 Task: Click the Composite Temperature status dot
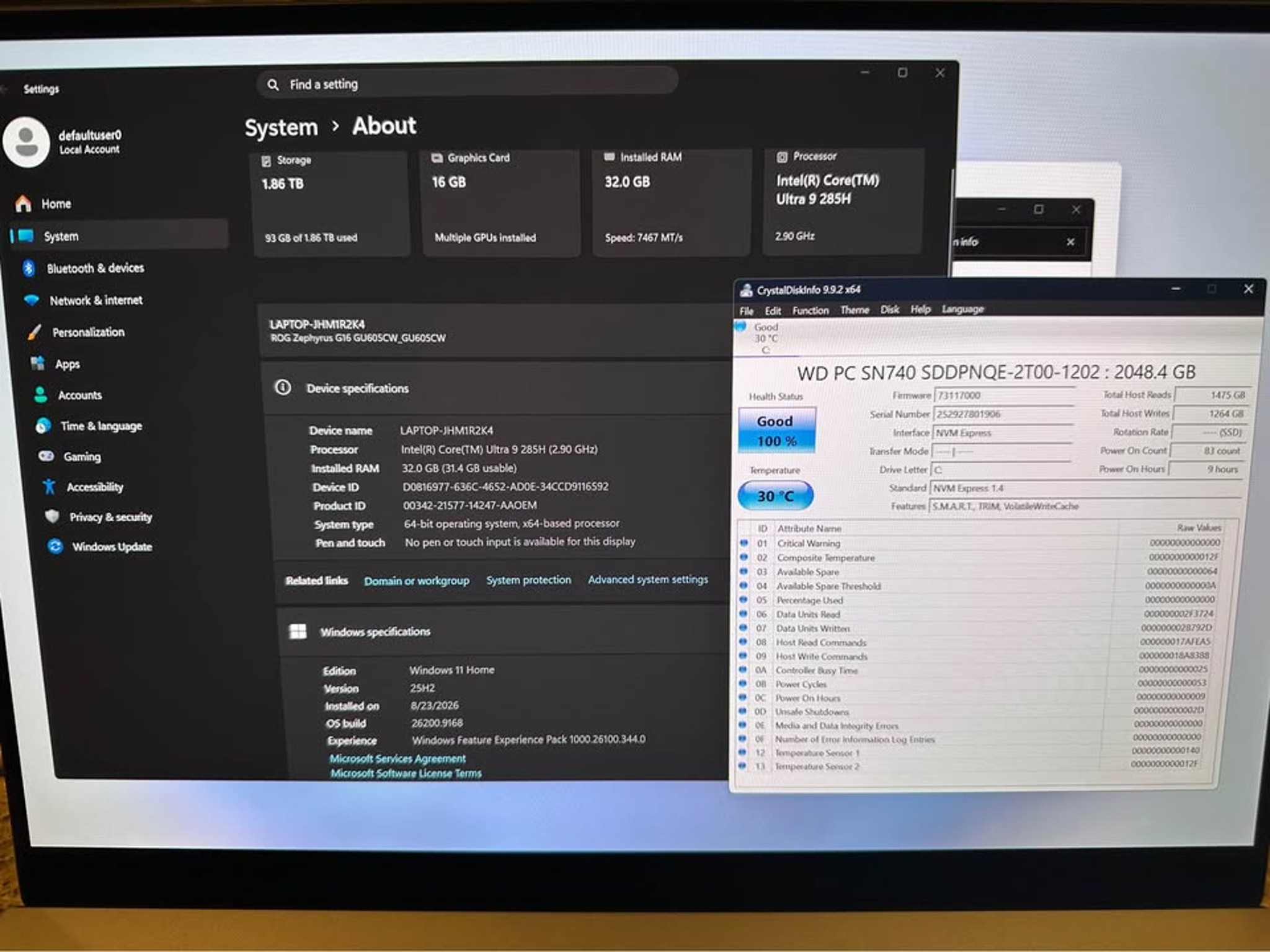pyautogui.click(x=743, y=557)
